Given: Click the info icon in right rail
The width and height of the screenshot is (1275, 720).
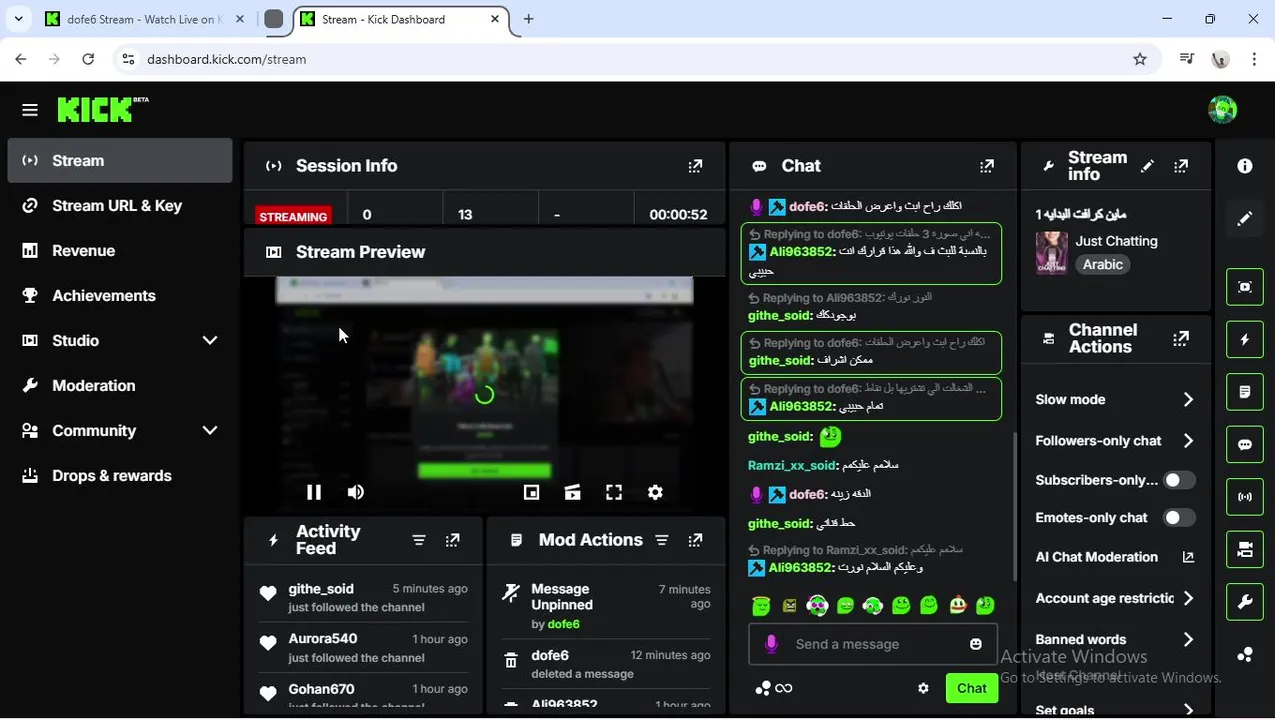Looking at the screenshot, I should pyautogui.click(x=1245, y=166).
